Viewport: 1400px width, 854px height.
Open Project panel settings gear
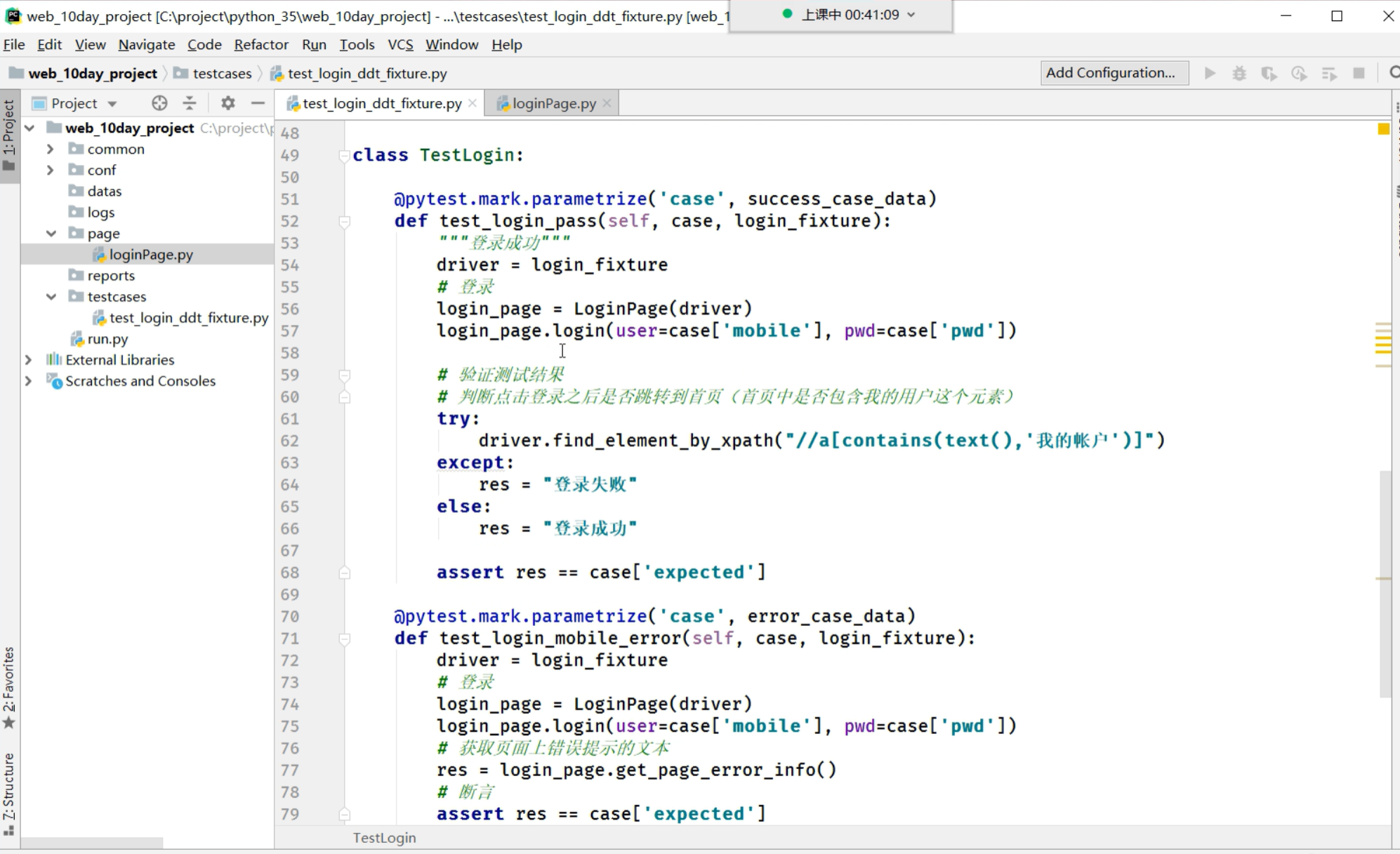click(227, 103)
